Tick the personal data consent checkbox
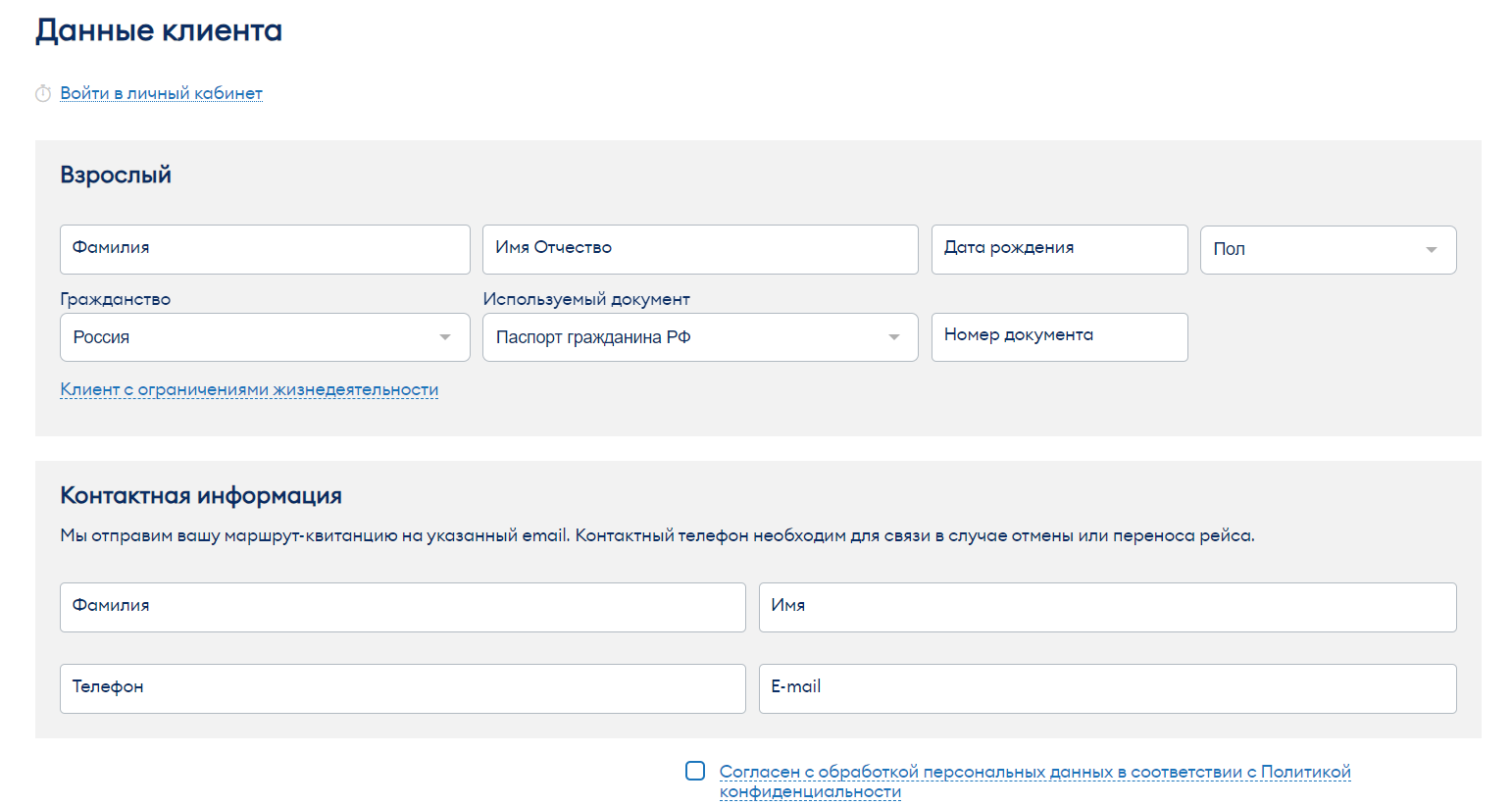 [x=695, y=771]
